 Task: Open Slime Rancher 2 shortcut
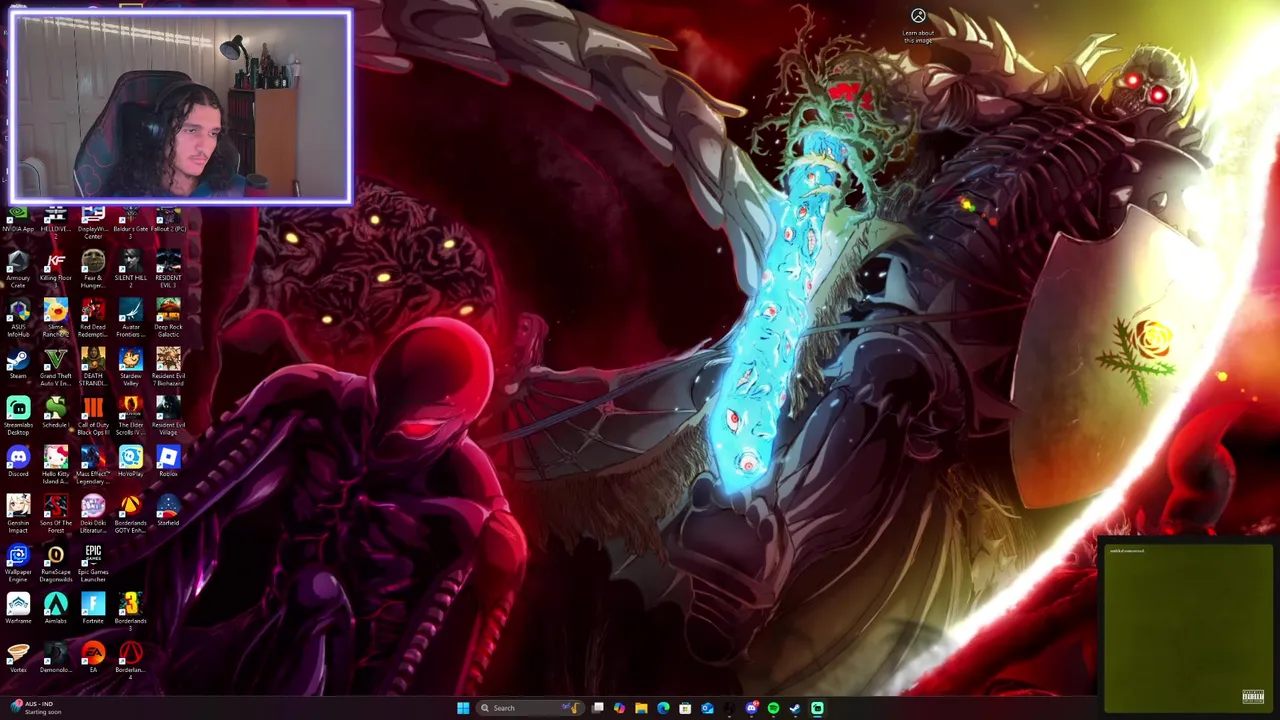click(x=55, y=318)
